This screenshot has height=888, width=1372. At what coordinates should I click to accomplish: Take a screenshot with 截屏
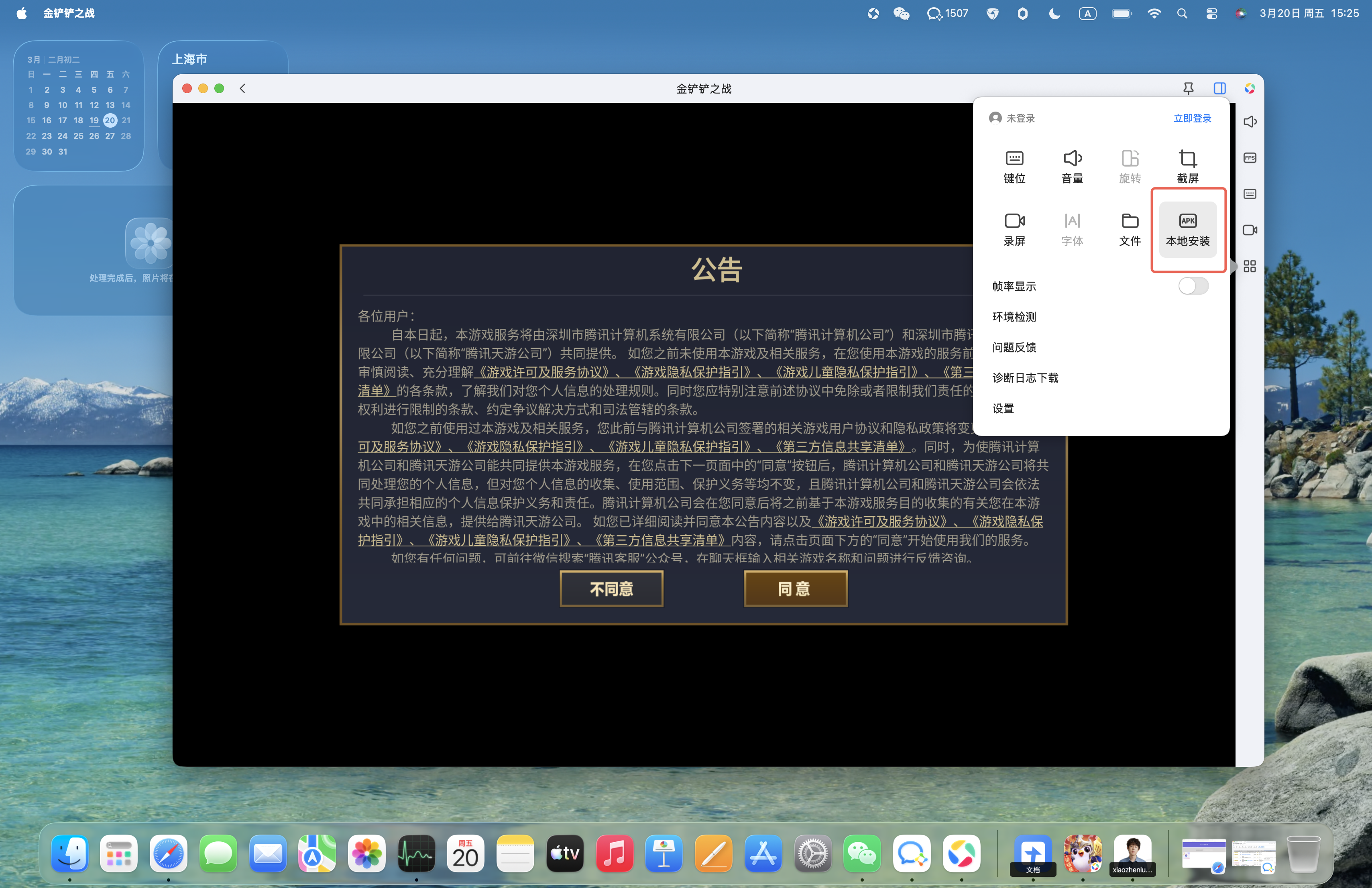point(1187,166)
